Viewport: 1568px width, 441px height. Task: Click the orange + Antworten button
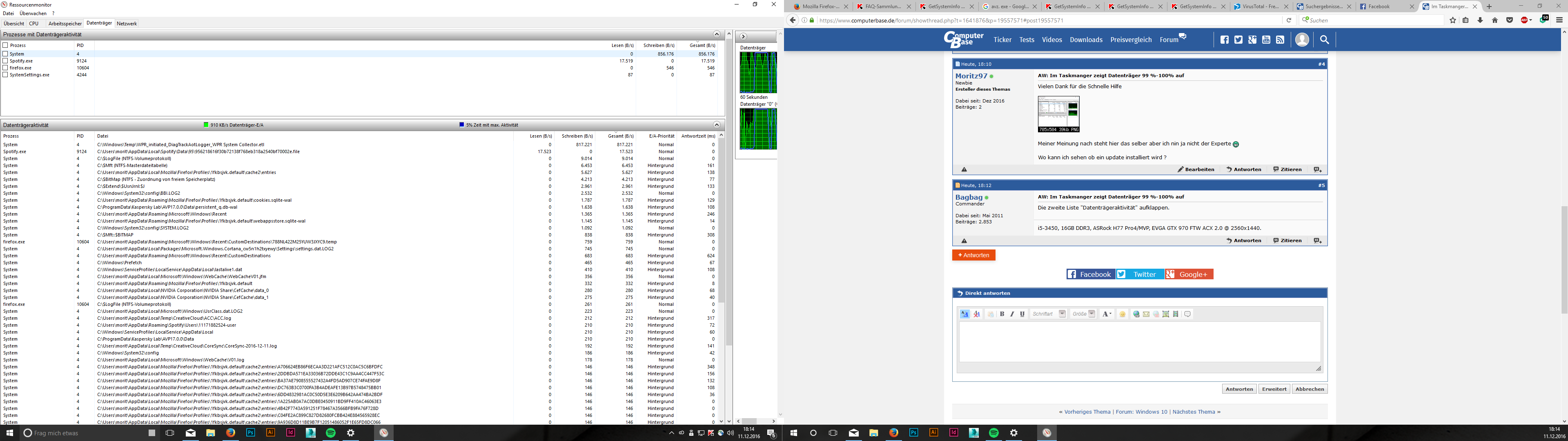973,255
